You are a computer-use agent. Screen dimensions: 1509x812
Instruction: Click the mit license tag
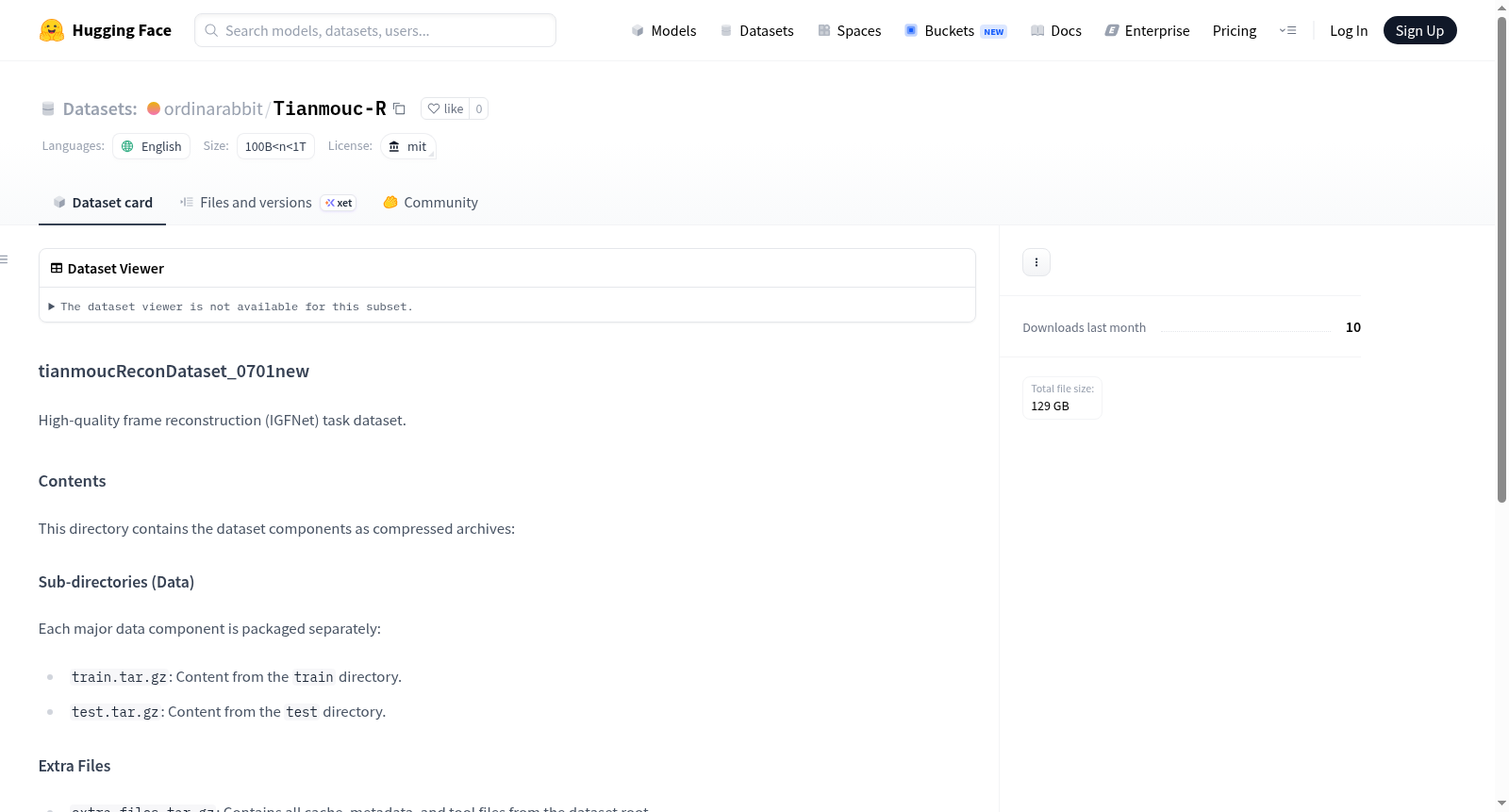(x=407, y=146)
